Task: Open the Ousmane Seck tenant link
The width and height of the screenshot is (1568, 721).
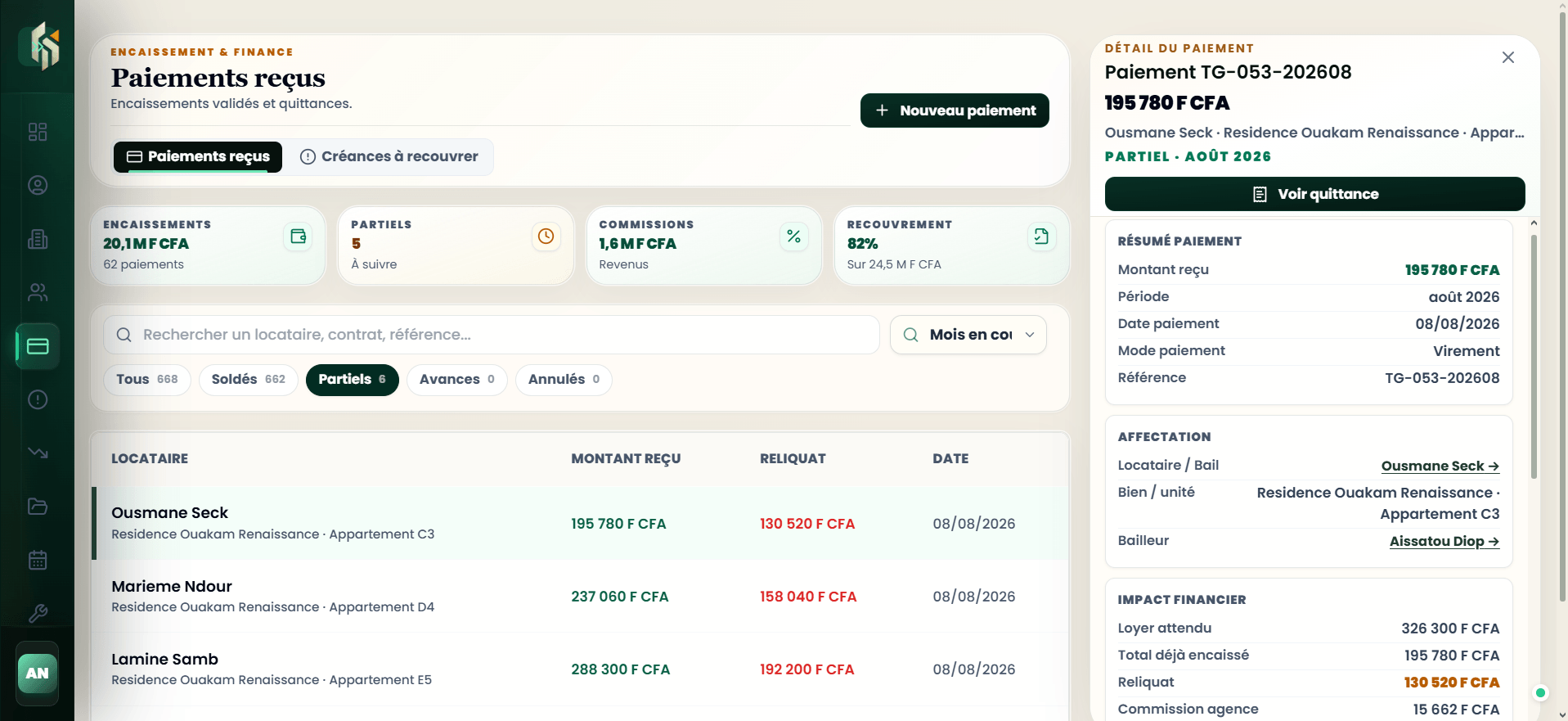Action: coord(1440,466)
